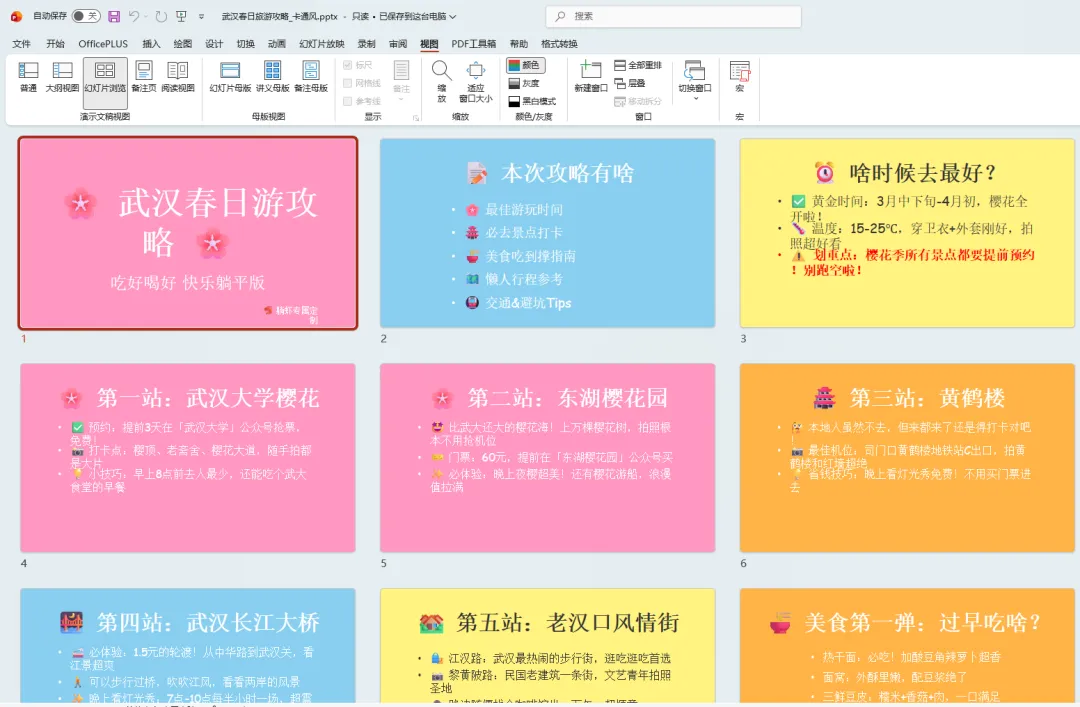Click the Redo arrow icon
This screenshot has height=707, width=1080.
coord(161,16)
